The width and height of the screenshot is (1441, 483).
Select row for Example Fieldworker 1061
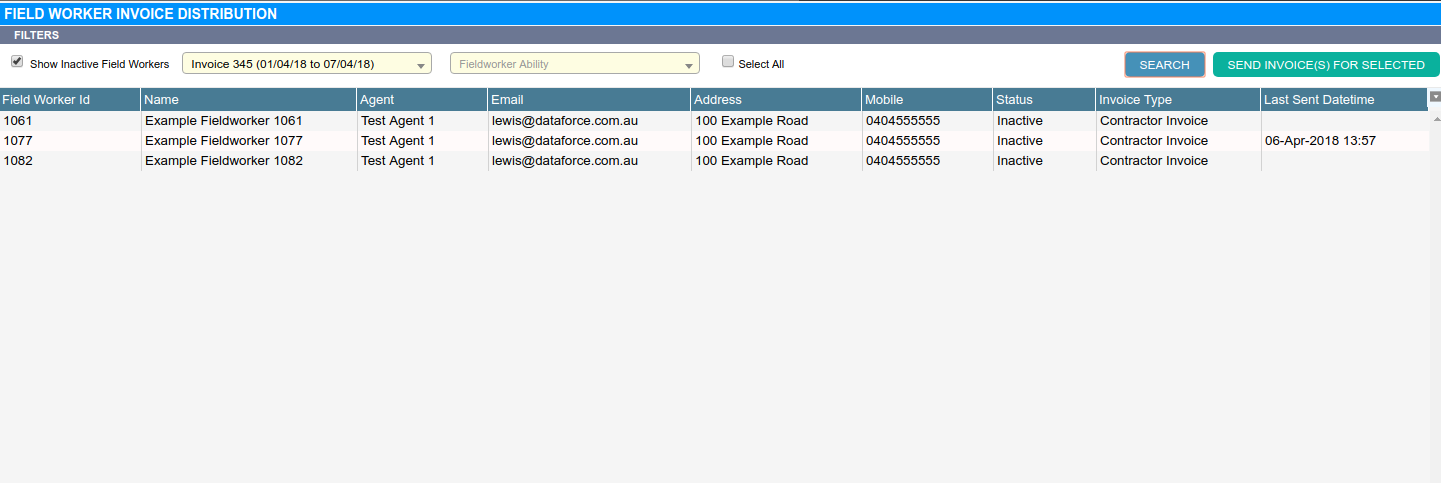(x=223, y=121)
